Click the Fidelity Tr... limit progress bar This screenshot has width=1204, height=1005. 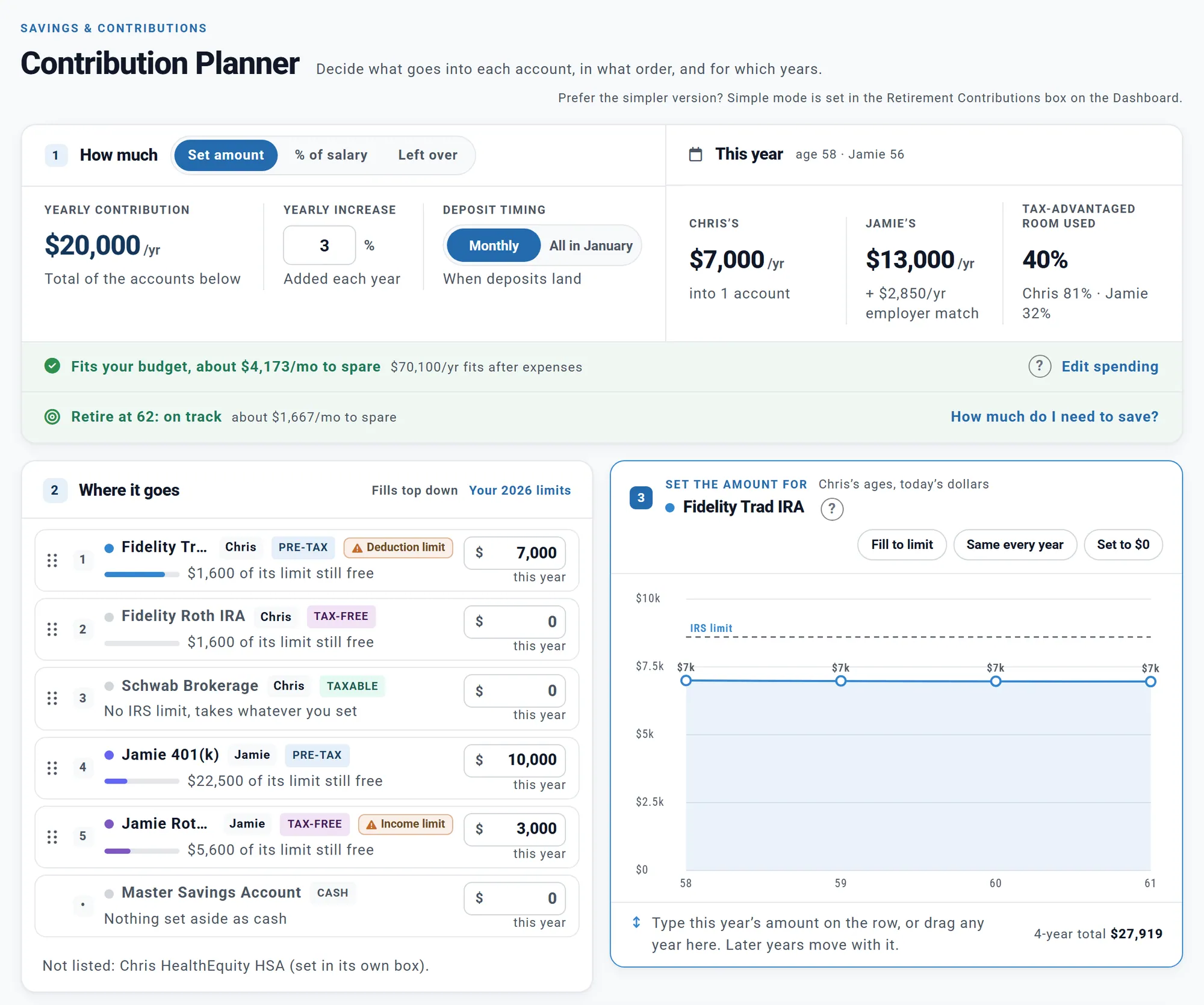tap(141, 575)
